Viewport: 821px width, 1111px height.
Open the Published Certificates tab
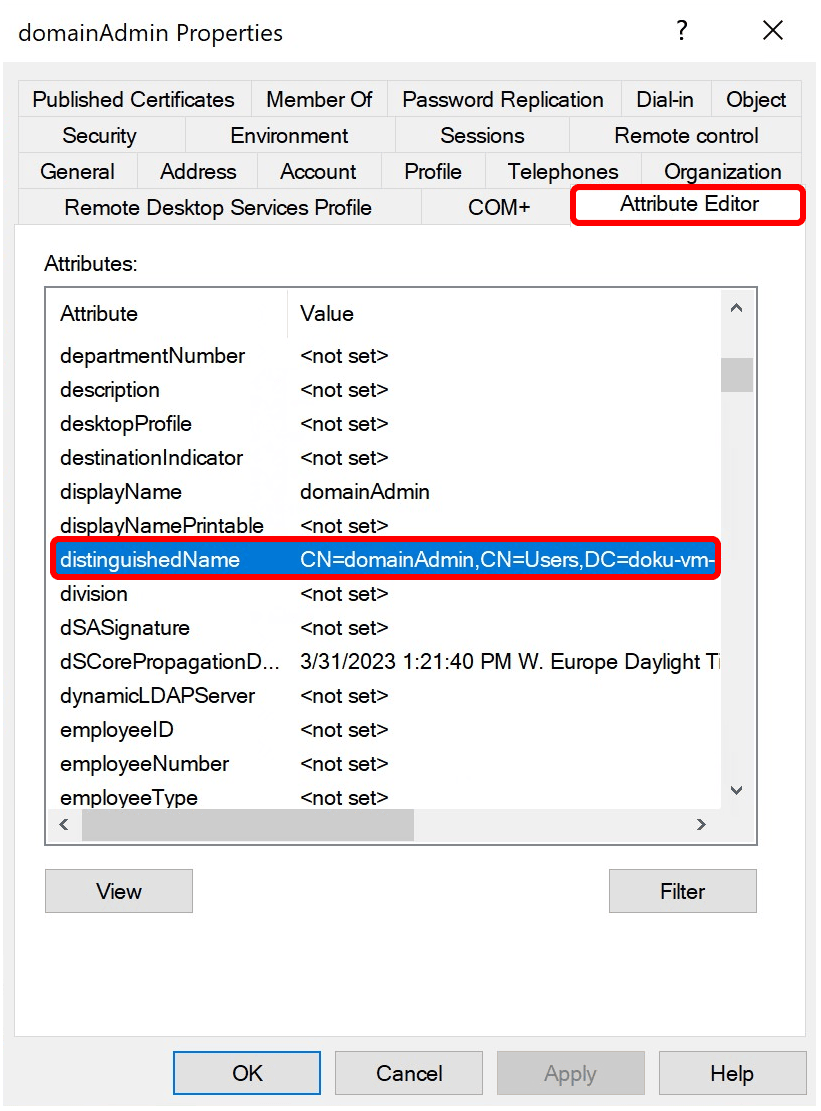click(x=133, y=100)
